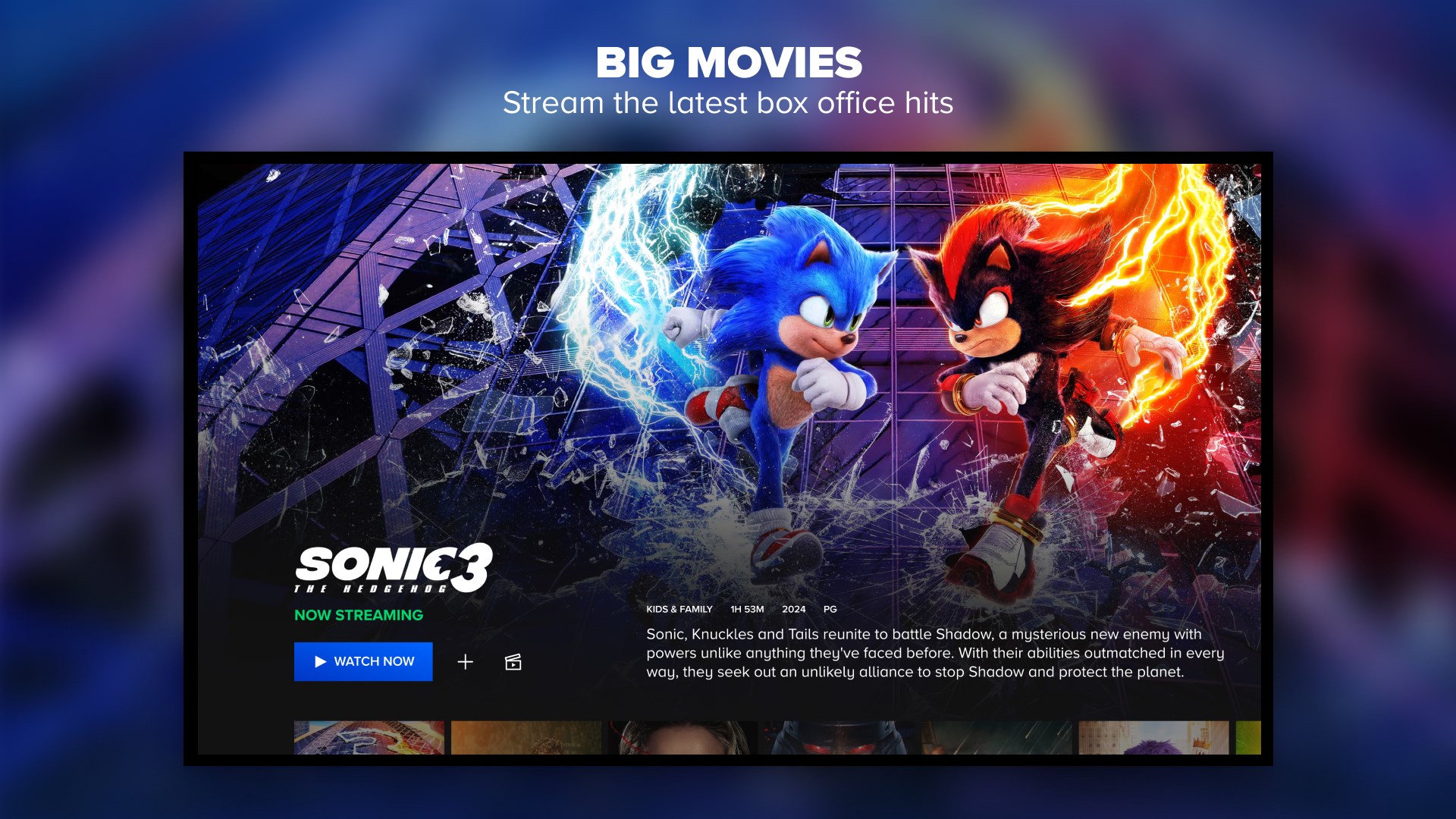This screenshot has width=1456, height=819.
Task: Open the trailer clapperboard icon
Action: tap(513, 662)
